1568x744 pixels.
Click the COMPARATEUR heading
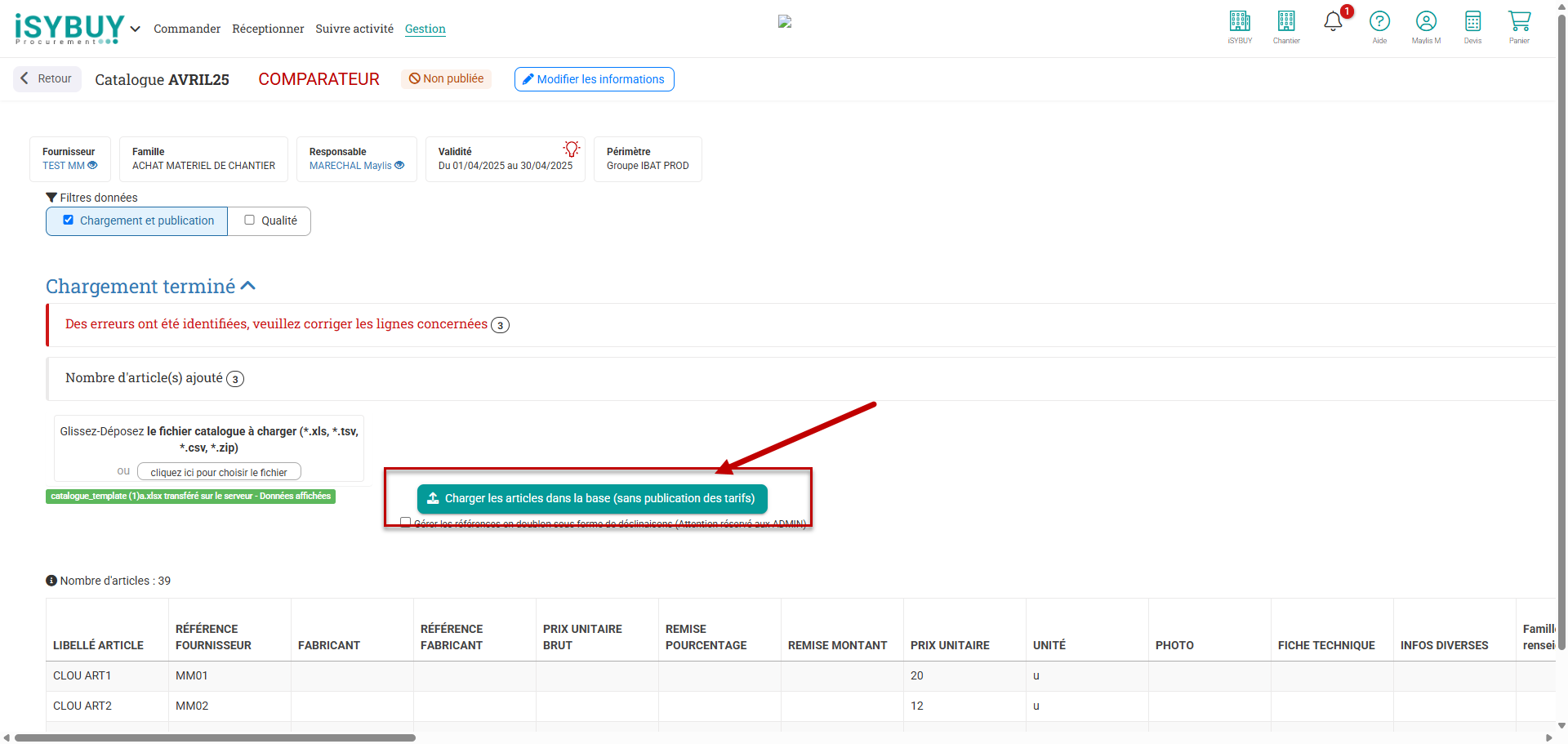click(x=318, y=79)
